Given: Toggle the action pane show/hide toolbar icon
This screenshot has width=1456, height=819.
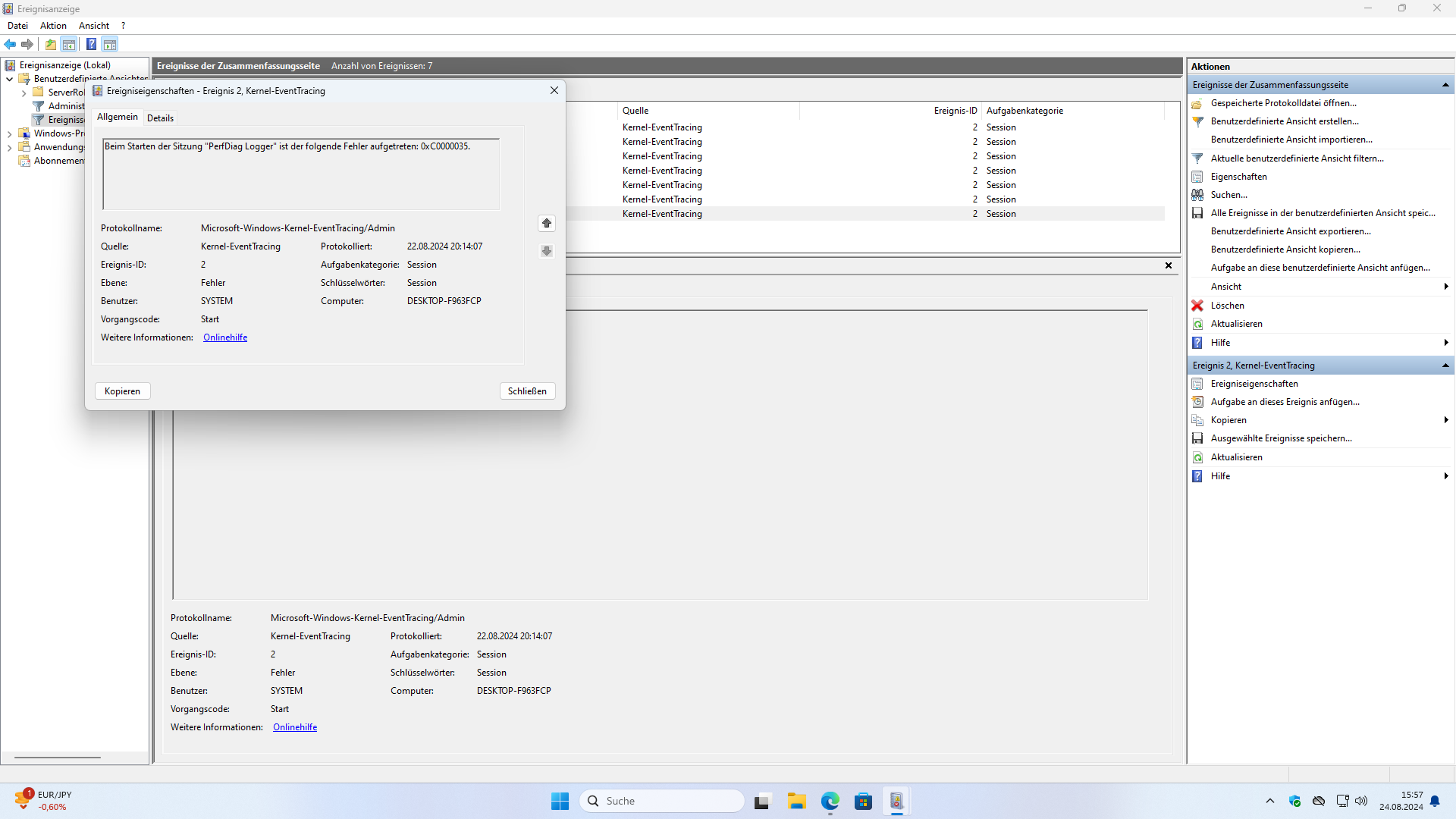Looking at the screenshot, I should (110, 44).
